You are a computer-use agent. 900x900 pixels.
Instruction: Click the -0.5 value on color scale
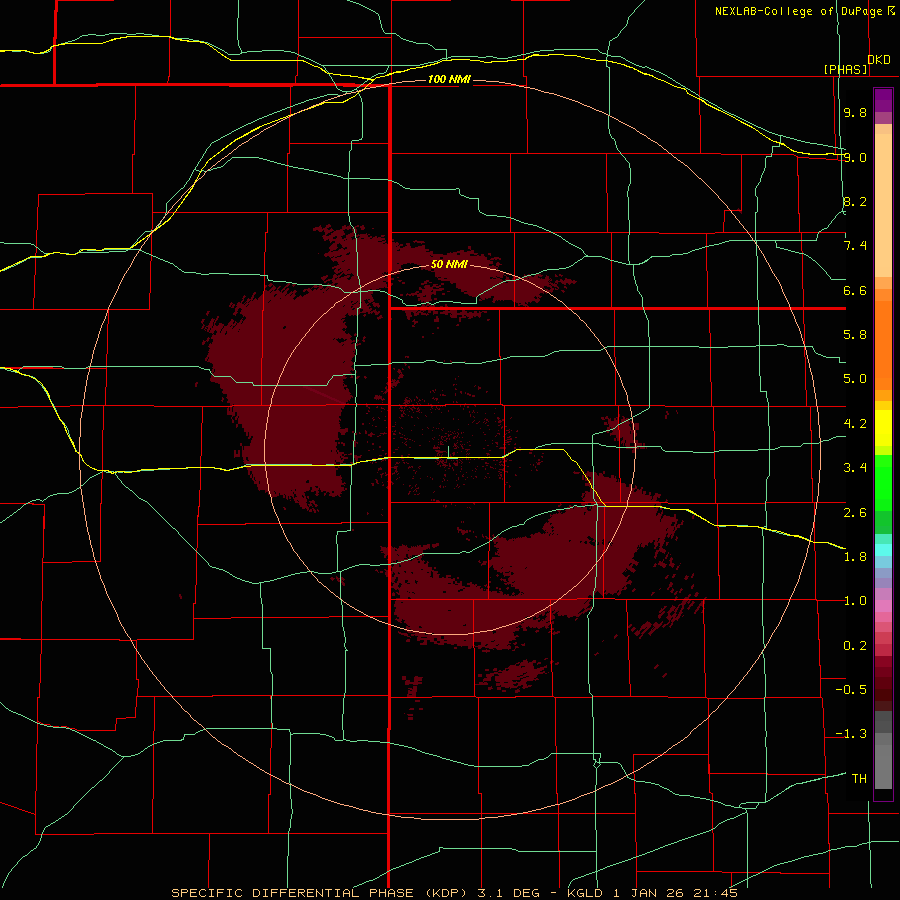click(851, 690)
